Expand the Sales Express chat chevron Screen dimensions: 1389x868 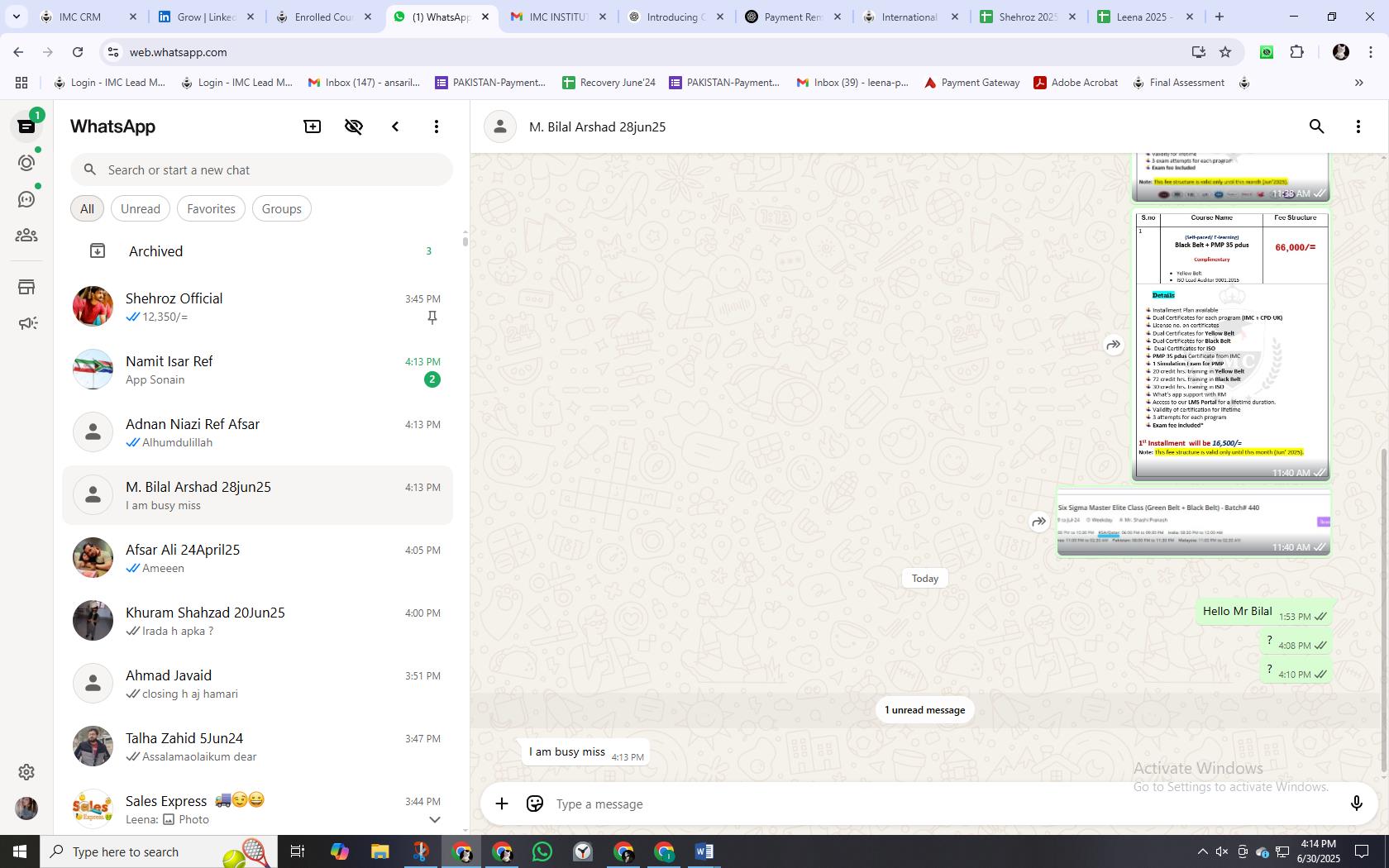[434, 819]
